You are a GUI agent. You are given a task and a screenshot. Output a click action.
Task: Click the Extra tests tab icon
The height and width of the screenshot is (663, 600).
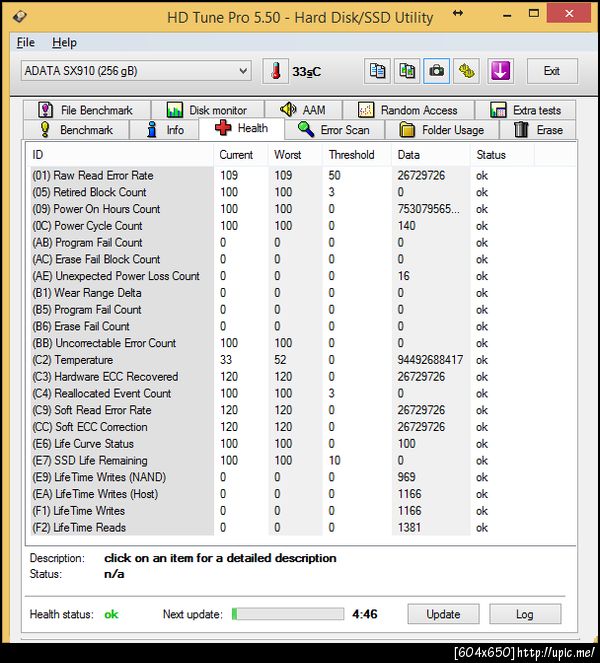[x=499, y=110]
